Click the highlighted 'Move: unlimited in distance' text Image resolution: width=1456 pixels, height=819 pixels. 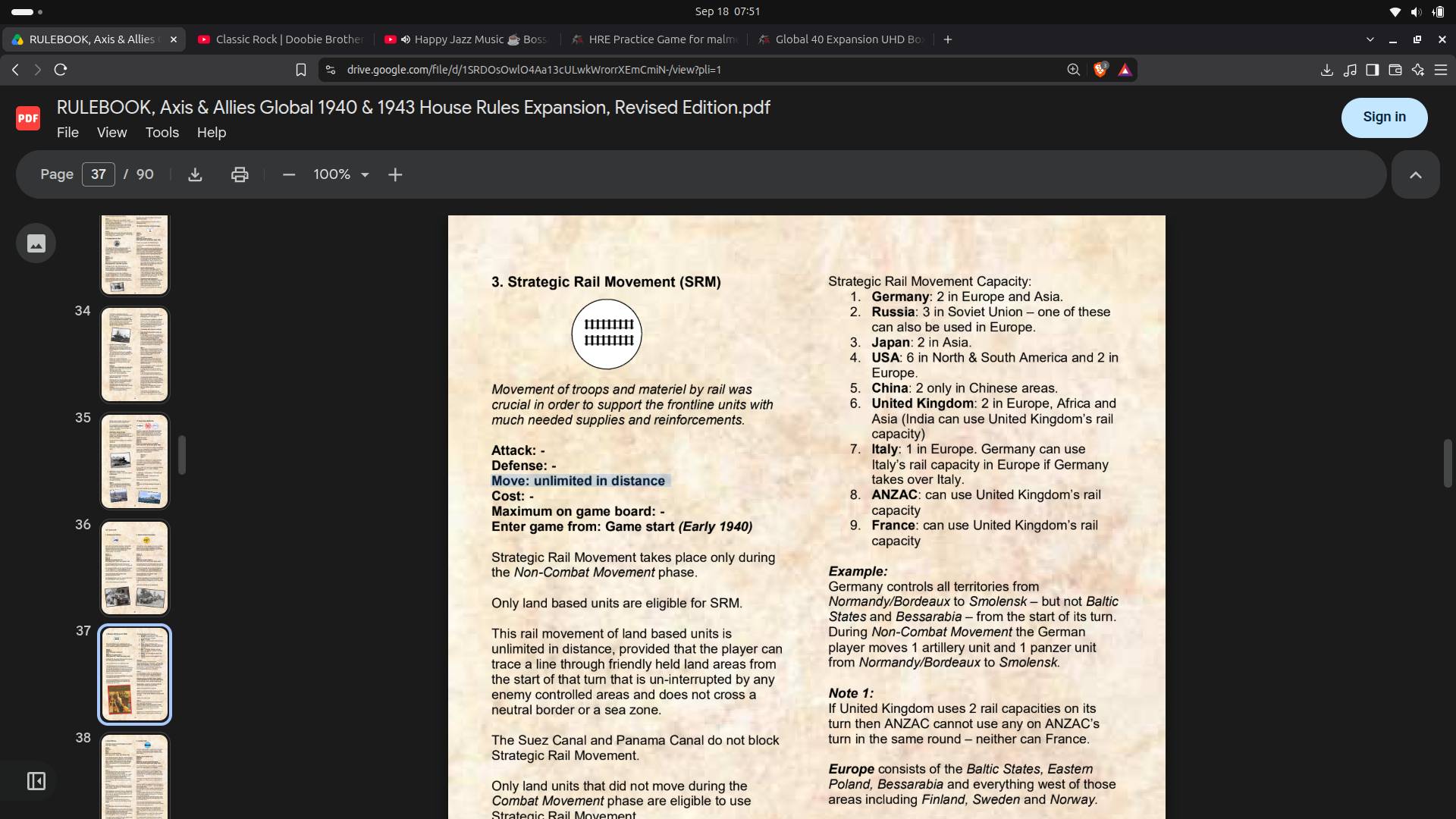click(x=578, y=481)
